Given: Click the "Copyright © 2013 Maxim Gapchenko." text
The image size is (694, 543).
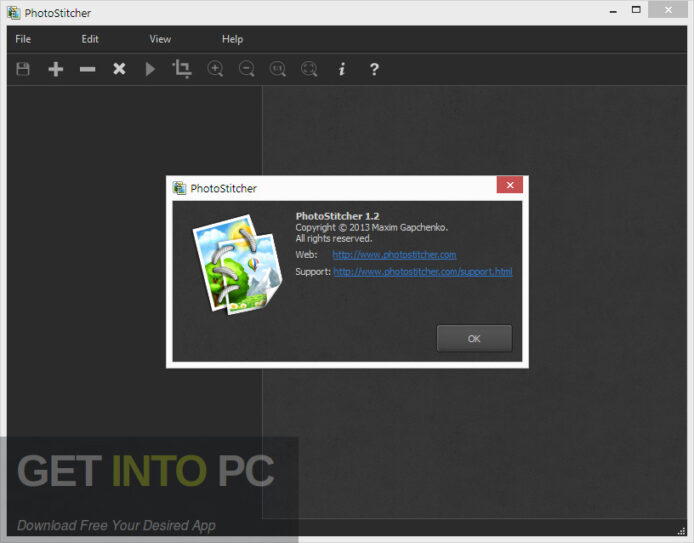Looking at the screenshot, I should (372, 227).
